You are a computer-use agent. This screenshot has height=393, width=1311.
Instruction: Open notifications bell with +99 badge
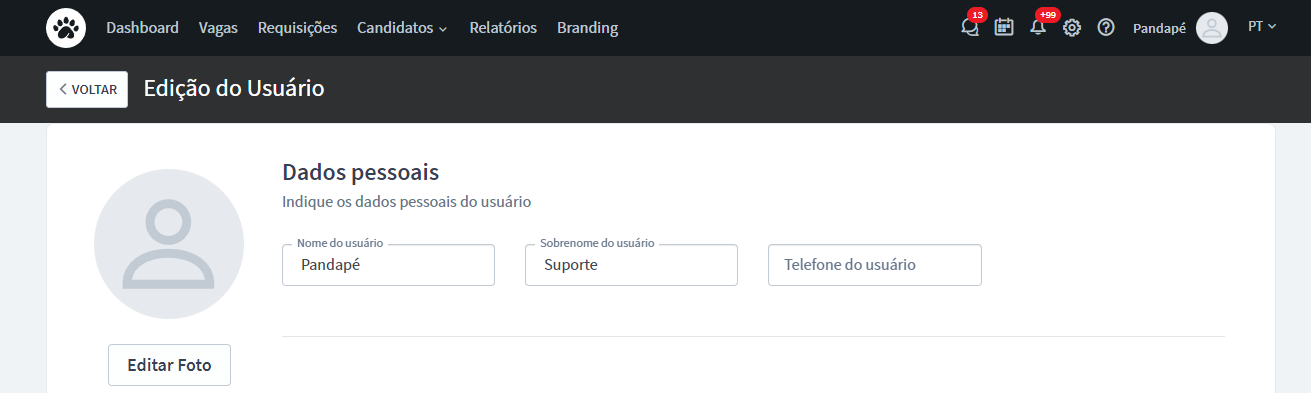tap(1038, 27)
